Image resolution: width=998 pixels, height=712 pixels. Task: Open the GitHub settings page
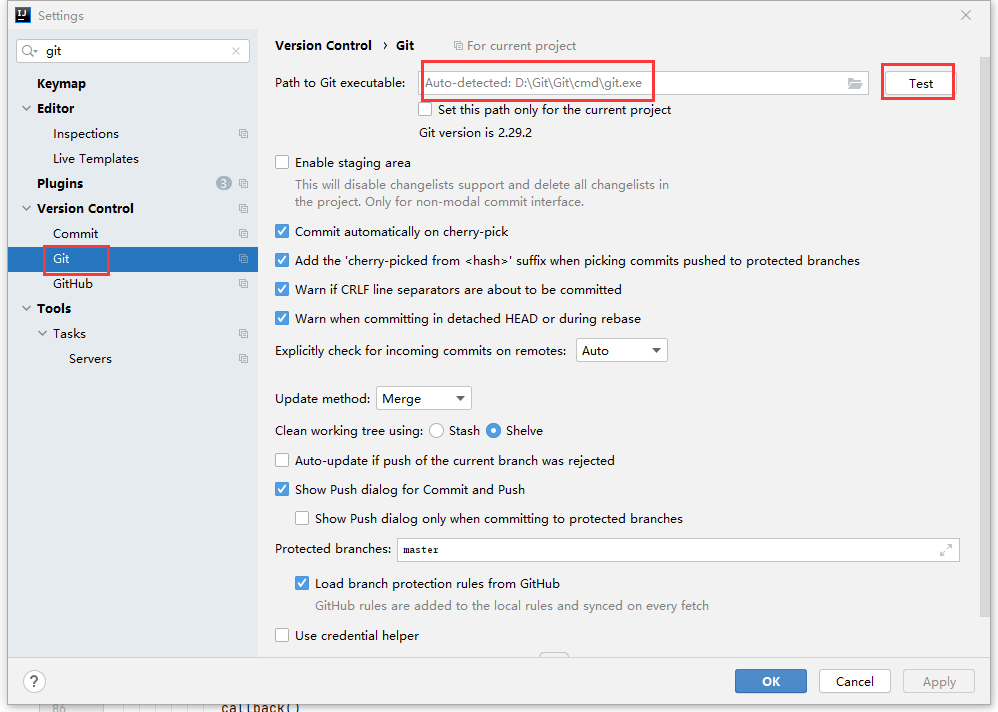pyautogui.click(x=73, y=283)
